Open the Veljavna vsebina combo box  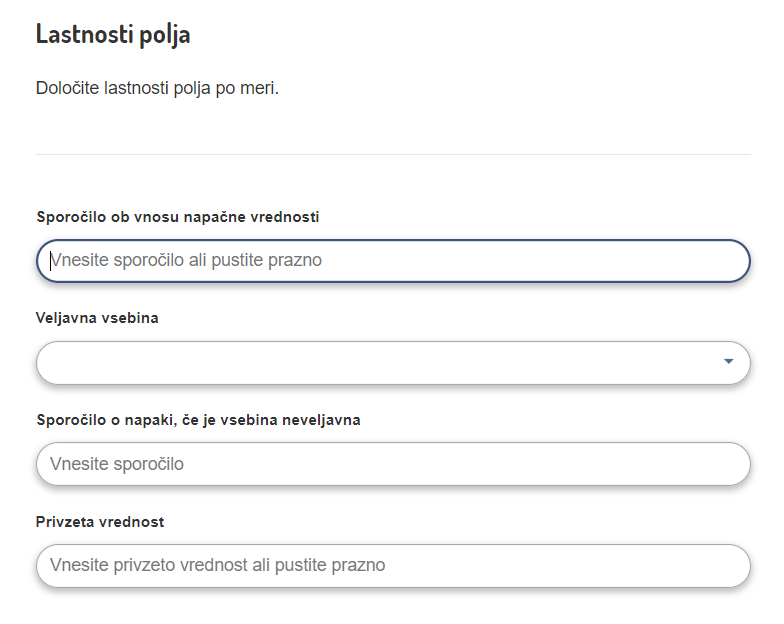(392, 362)
